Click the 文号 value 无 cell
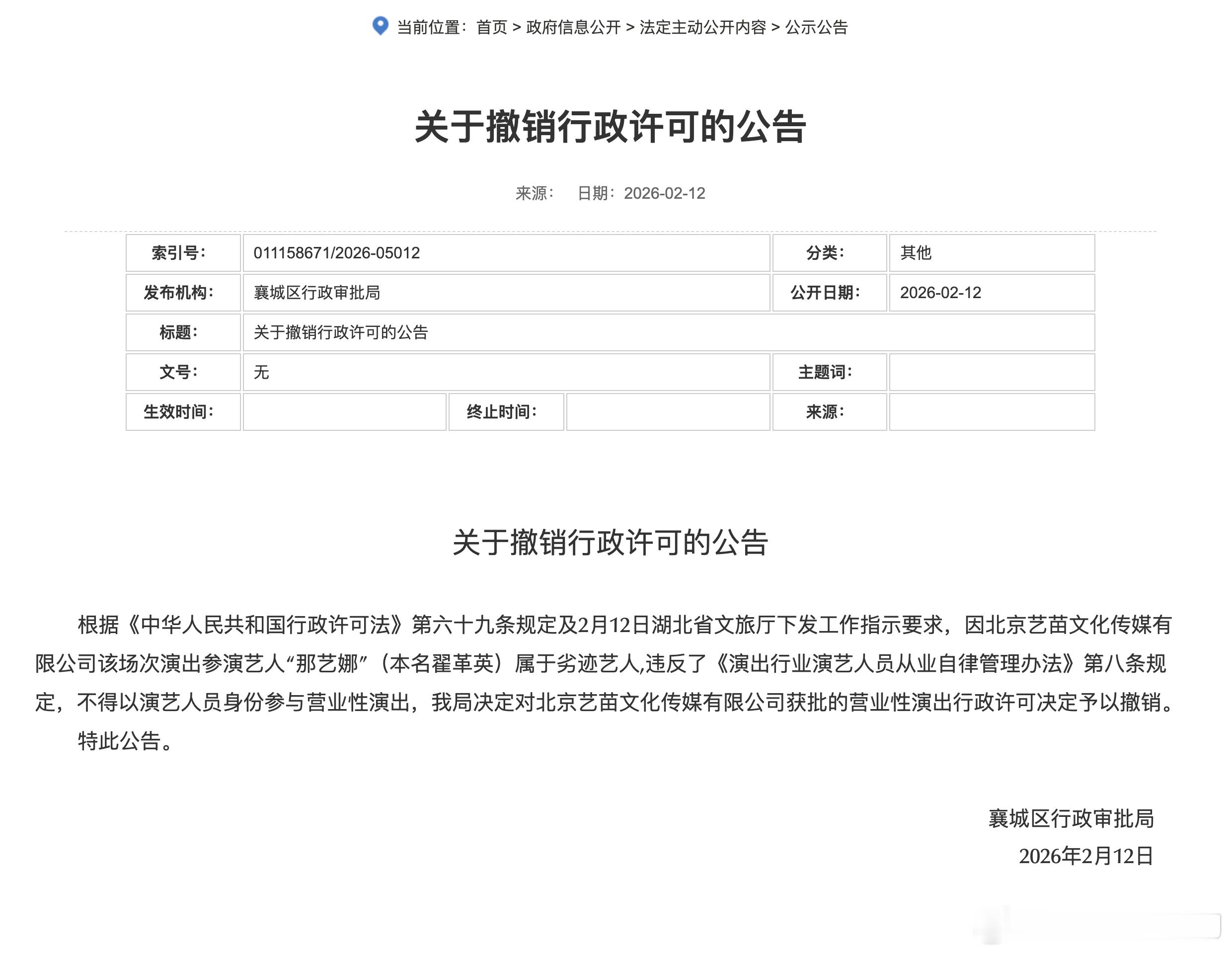The height and width of the screenshot is (956, 1232). click(x=261, y=372)
